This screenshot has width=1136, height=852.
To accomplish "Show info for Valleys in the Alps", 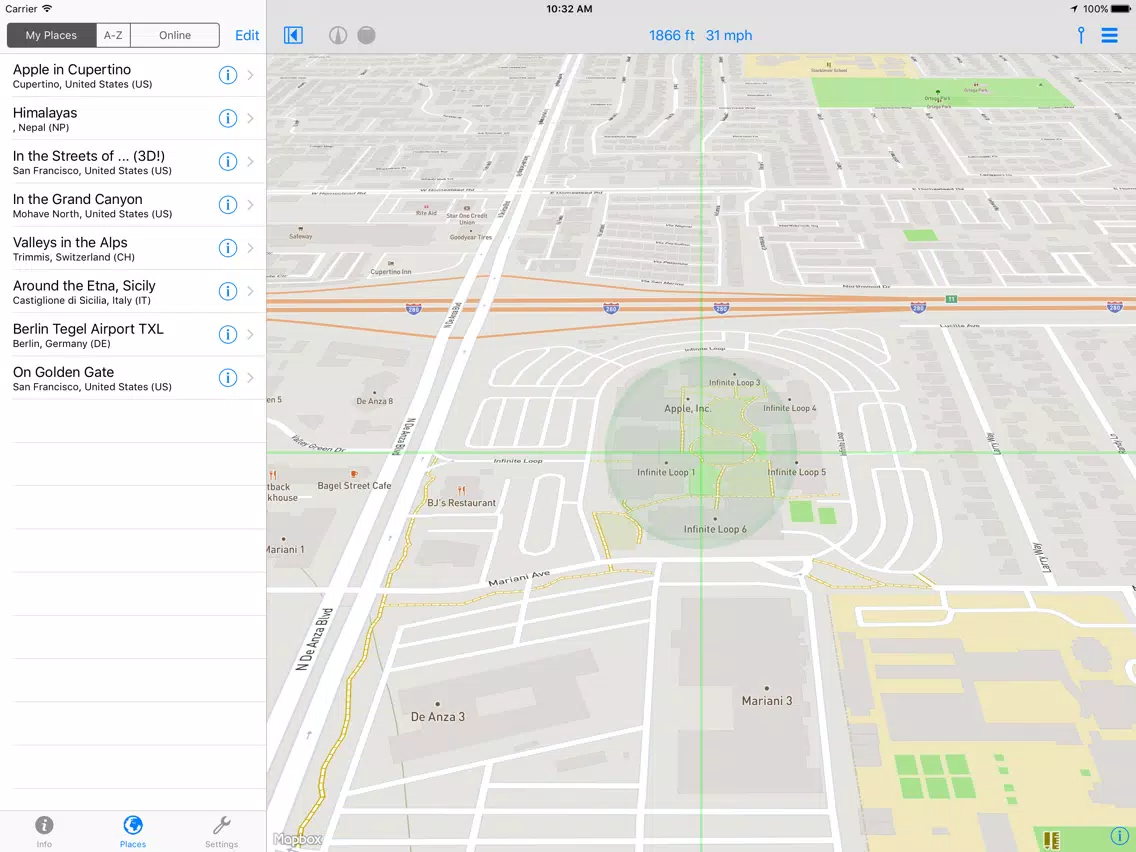I will [227, 248].
